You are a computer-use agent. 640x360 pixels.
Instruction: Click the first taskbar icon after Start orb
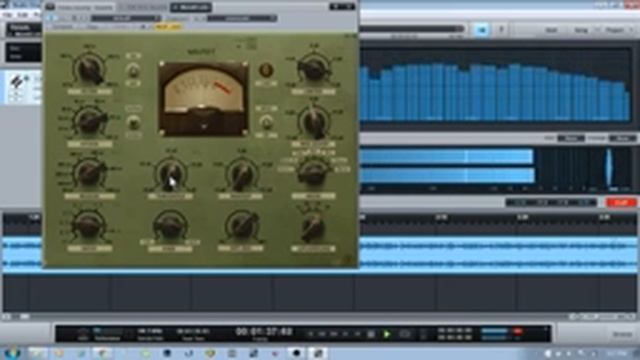(37, 353)
